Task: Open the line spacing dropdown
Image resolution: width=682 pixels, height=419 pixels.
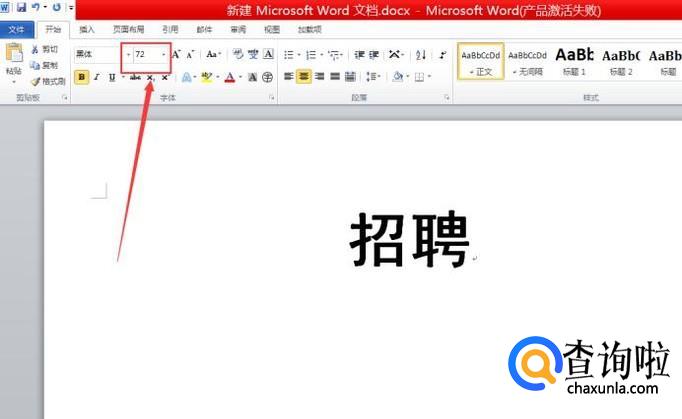Action: point(372,76)
